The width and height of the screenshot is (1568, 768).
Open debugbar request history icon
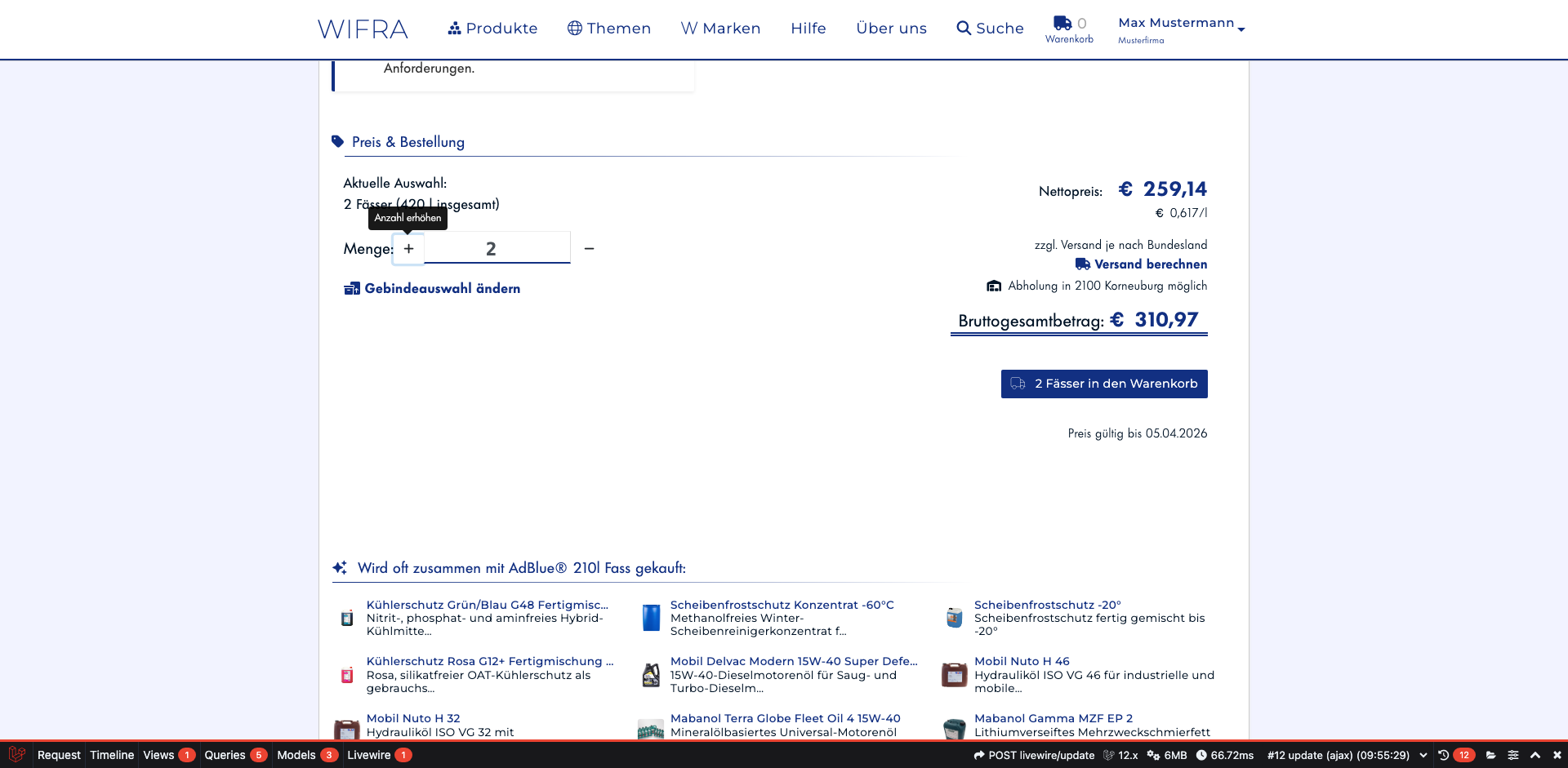[x=1443, y=755]
